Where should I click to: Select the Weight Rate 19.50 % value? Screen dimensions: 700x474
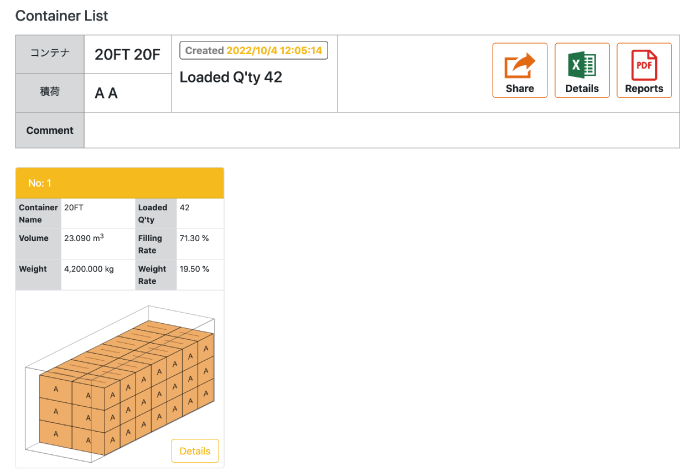194,269
